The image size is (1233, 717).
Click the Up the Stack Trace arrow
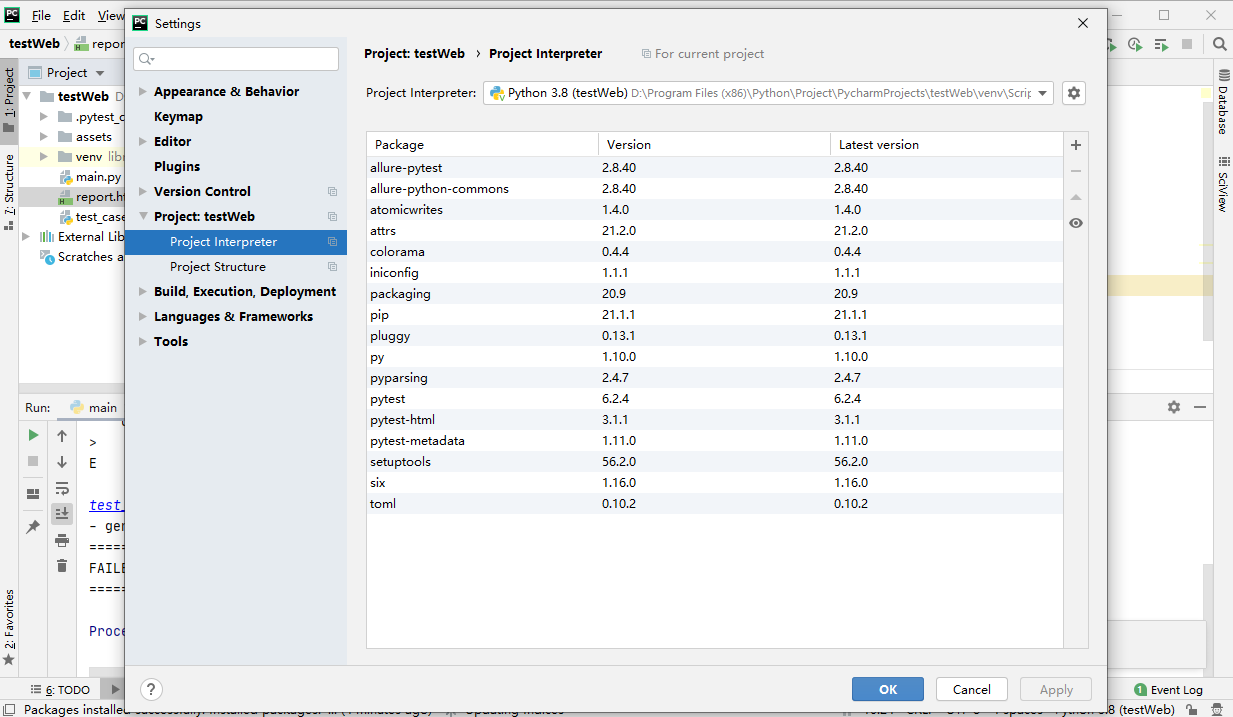[62, 436]
